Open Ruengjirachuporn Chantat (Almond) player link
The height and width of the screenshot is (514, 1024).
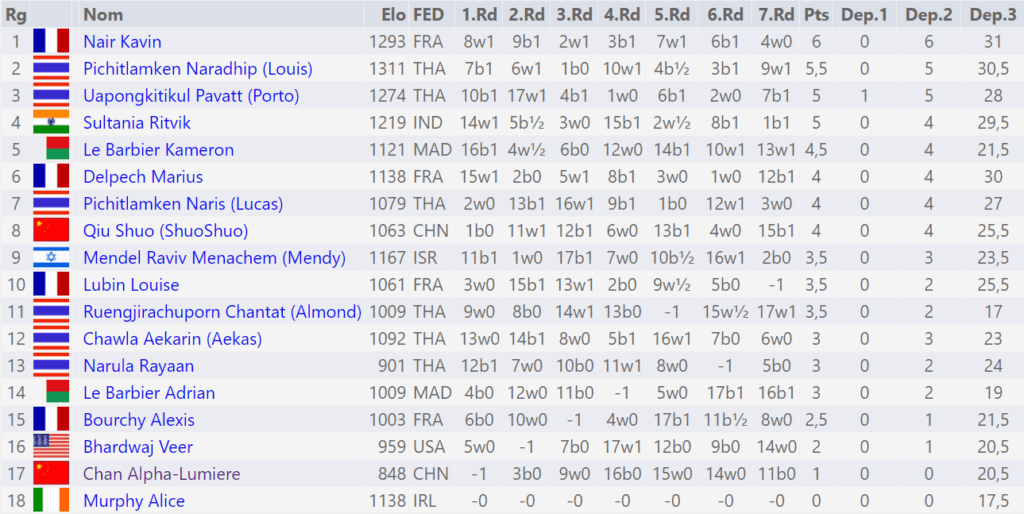[222, 312]
